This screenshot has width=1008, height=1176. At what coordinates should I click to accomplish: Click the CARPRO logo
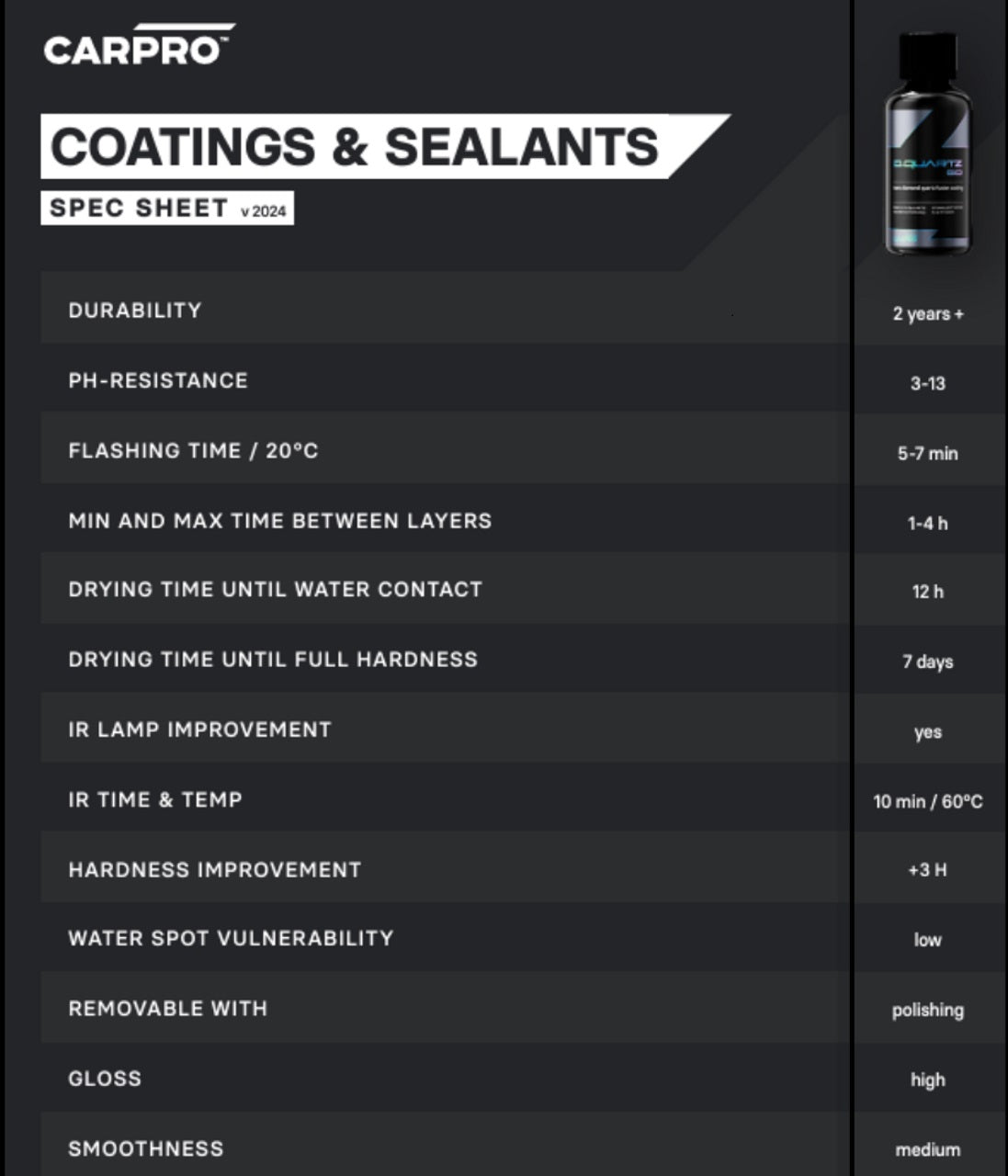(x=136, y=47)
